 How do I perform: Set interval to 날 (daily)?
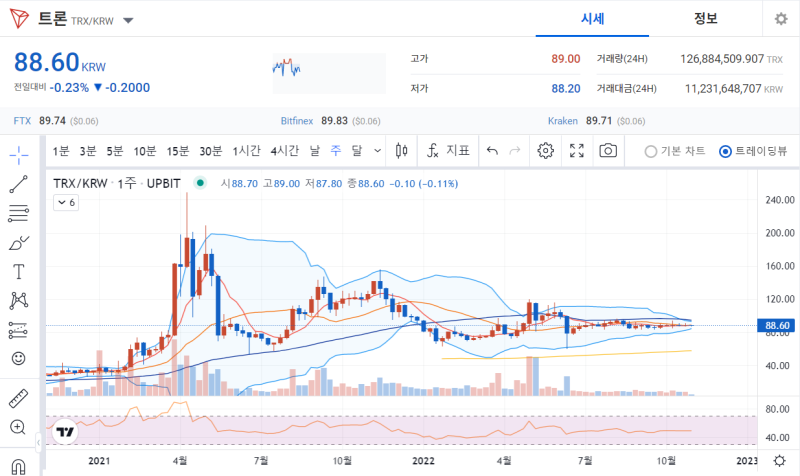[x=315, y=151]
